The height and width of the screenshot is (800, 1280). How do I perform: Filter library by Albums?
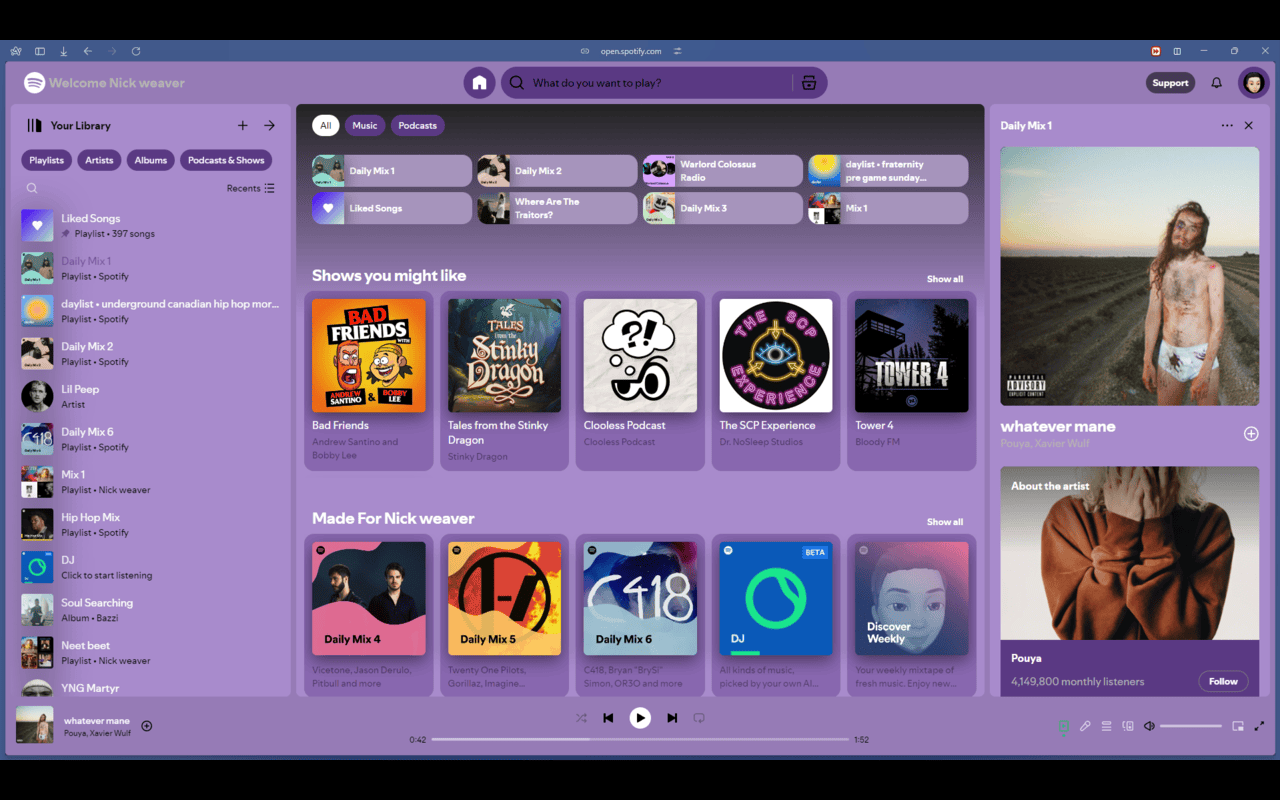click(151, 160)
